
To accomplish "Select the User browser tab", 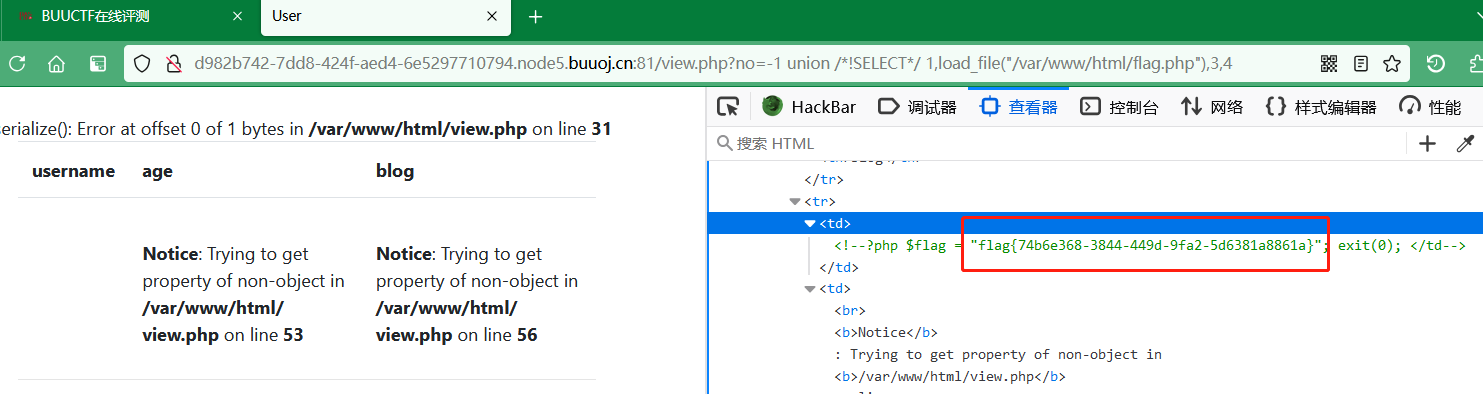I will coord(387,16).
